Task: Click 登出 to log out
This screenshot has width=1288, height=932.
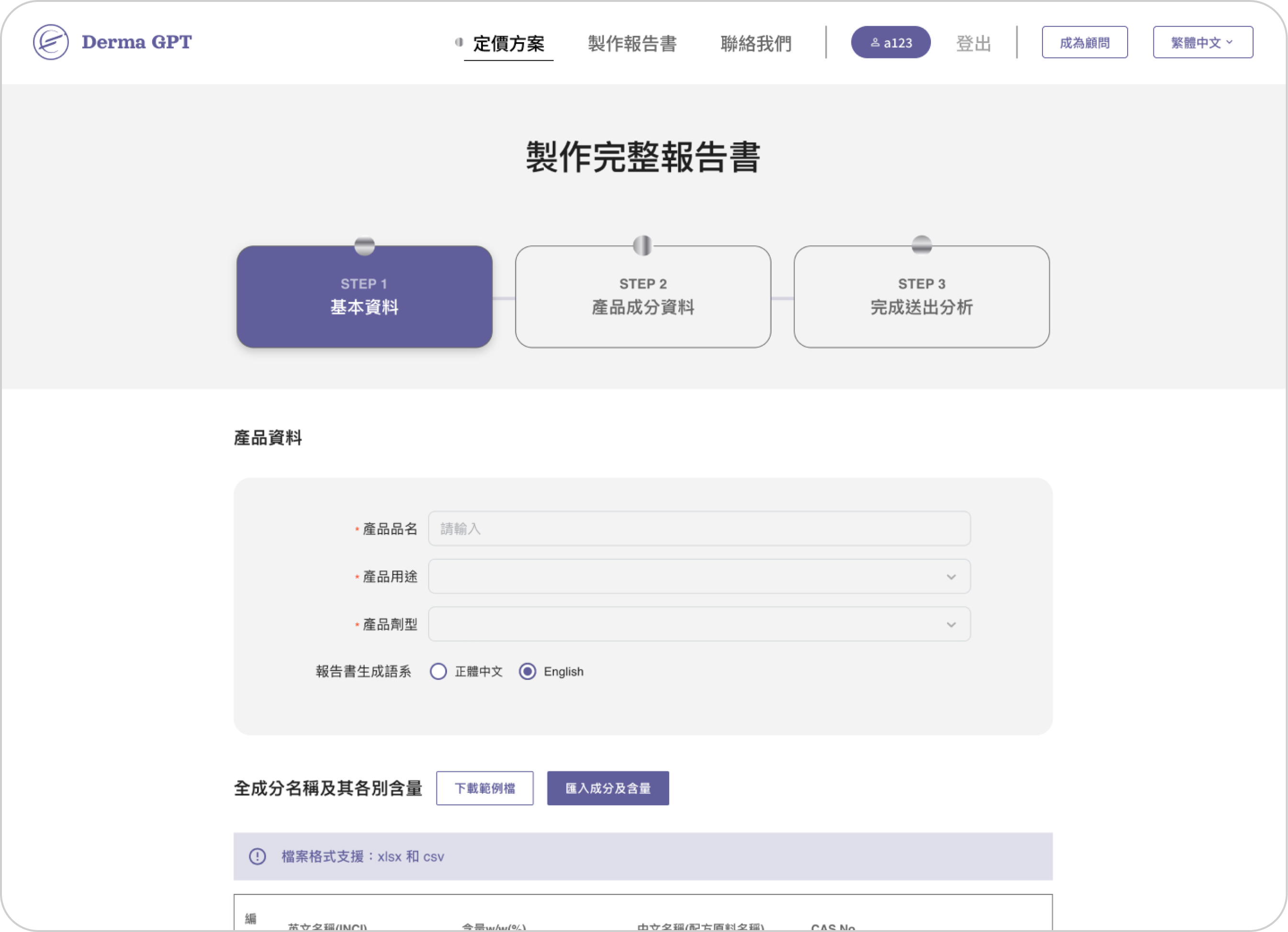Action: pyautogui.click(x=974, y=43)
